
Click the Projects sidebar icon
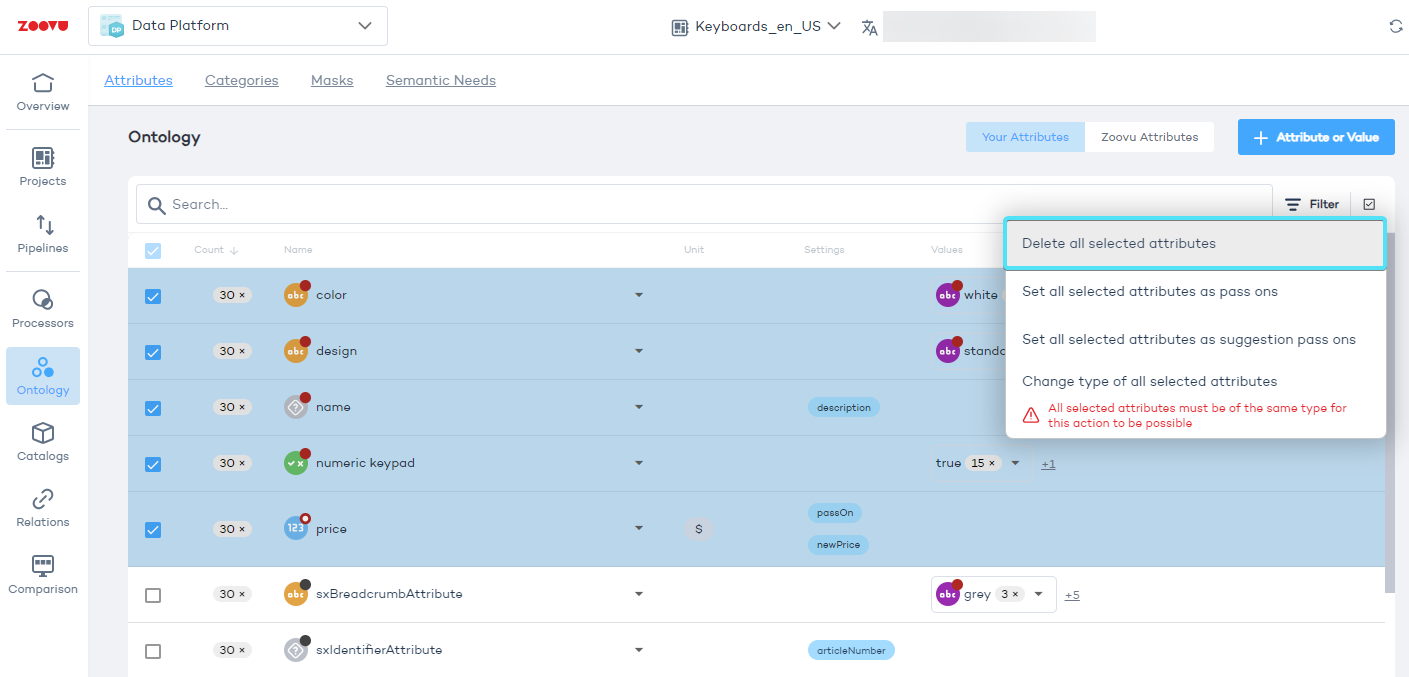pos(43,158)
